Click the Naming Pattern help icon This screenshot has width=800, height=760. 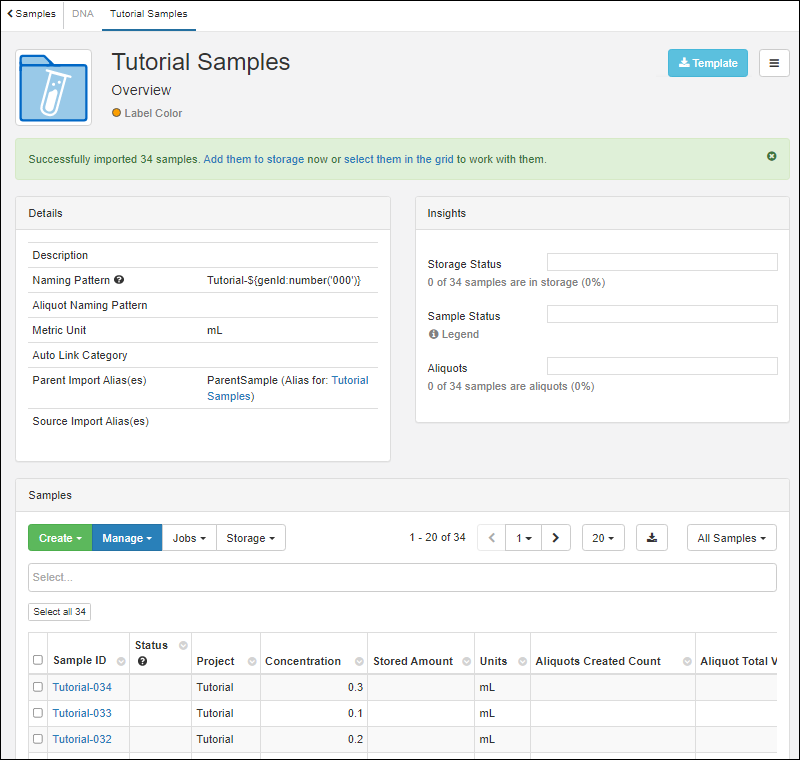click(x=119, y=281)
